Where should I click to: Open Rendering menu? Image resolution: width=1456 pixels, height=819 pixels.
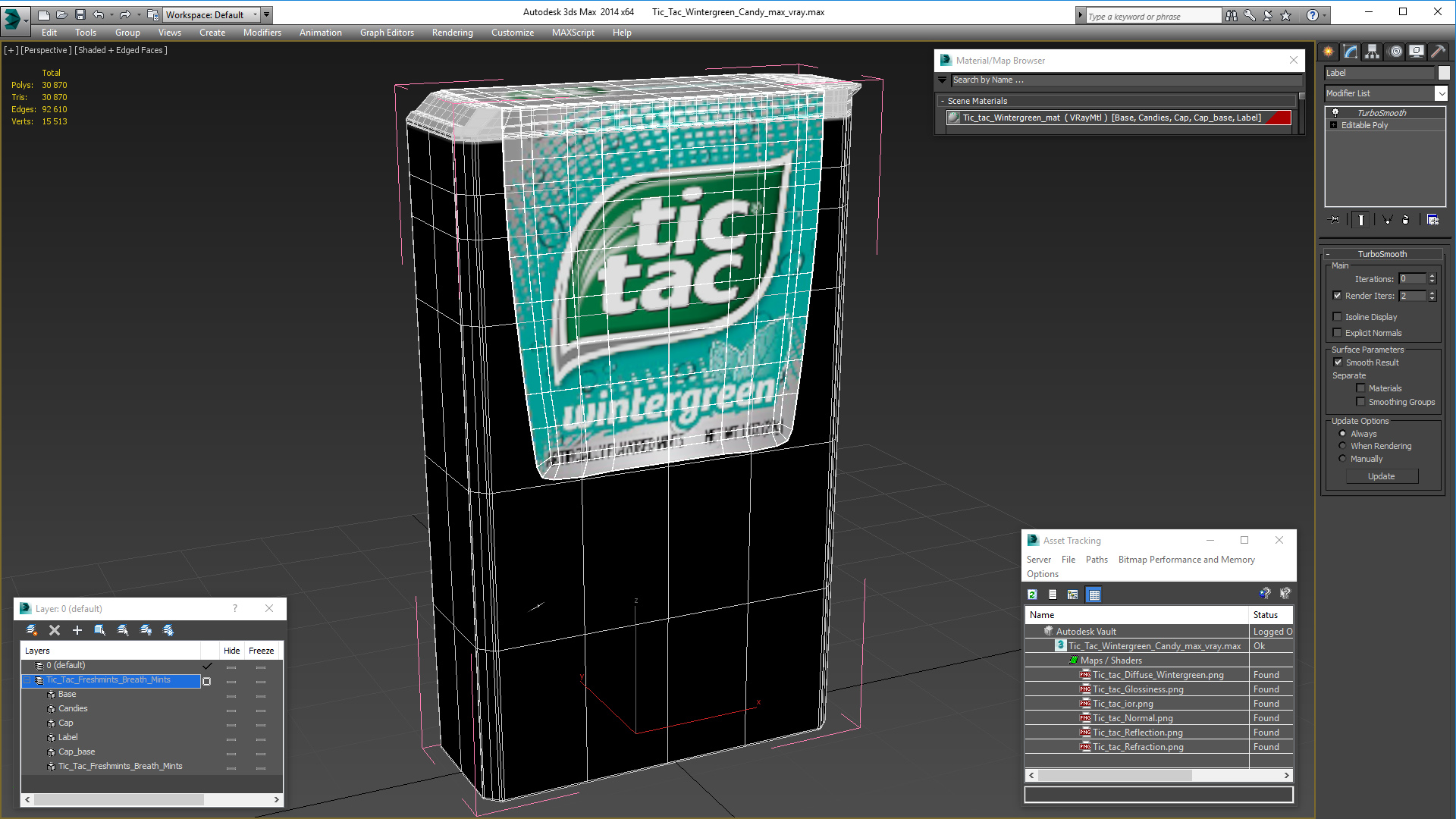[453, 33]
